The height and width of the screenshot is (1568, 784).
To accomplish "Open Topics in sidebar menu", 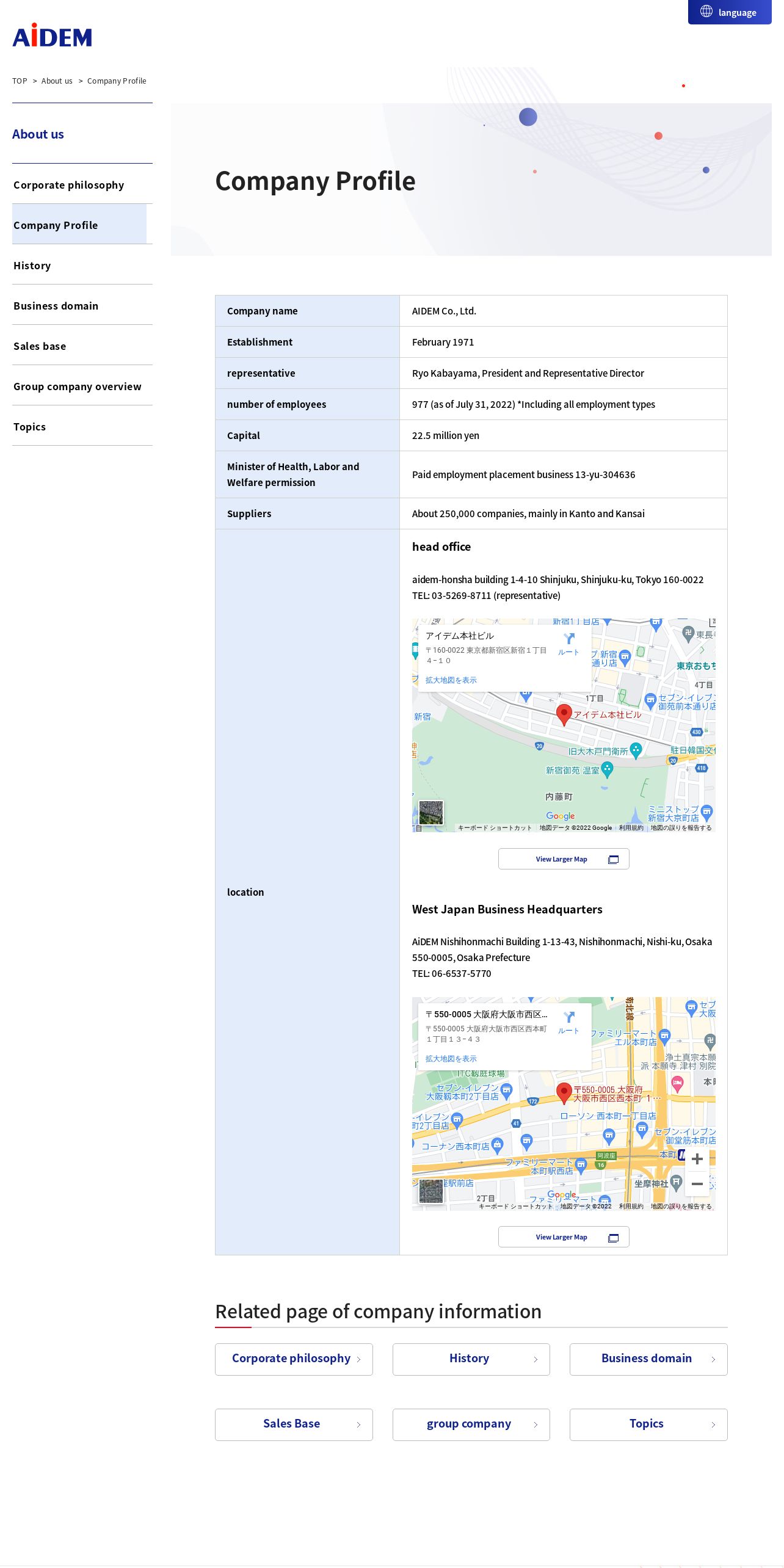I will tap(82, 426).
